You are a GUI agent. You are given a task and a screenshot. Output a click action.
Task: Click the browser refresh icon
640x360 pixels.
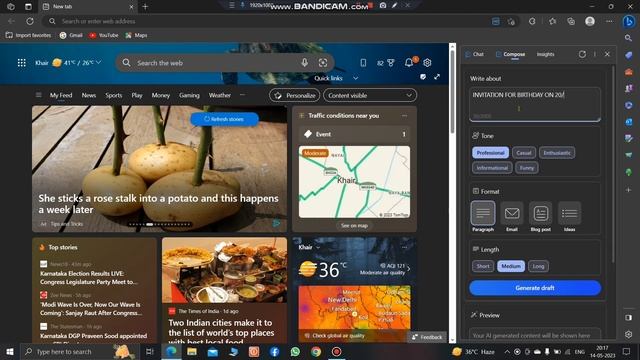(30, 21)
